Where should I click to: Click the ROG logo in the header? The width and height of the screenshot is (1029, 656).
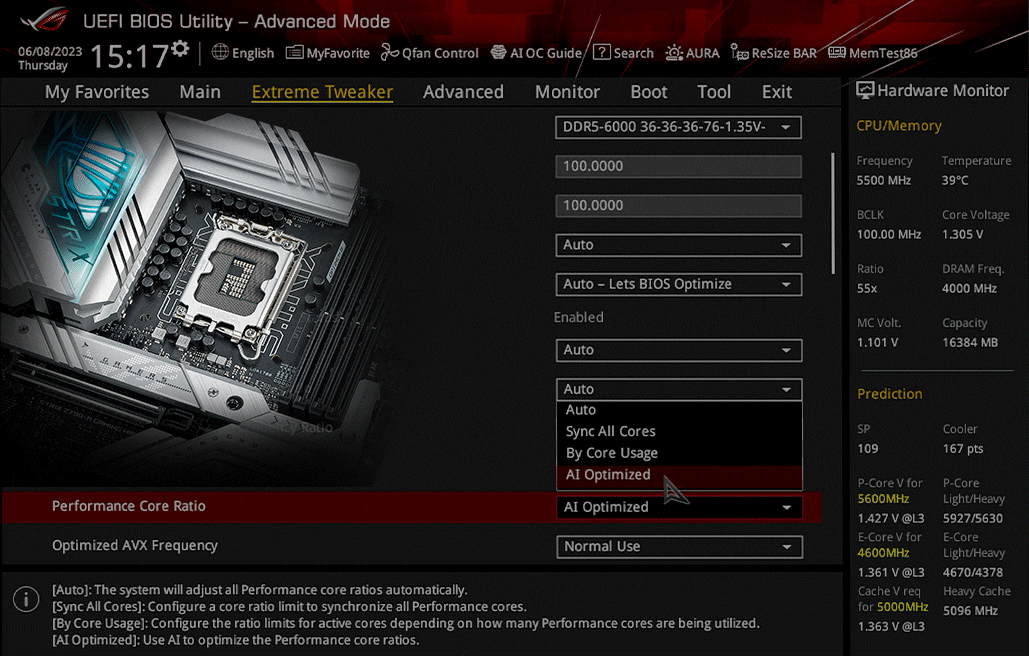point(45,18)
